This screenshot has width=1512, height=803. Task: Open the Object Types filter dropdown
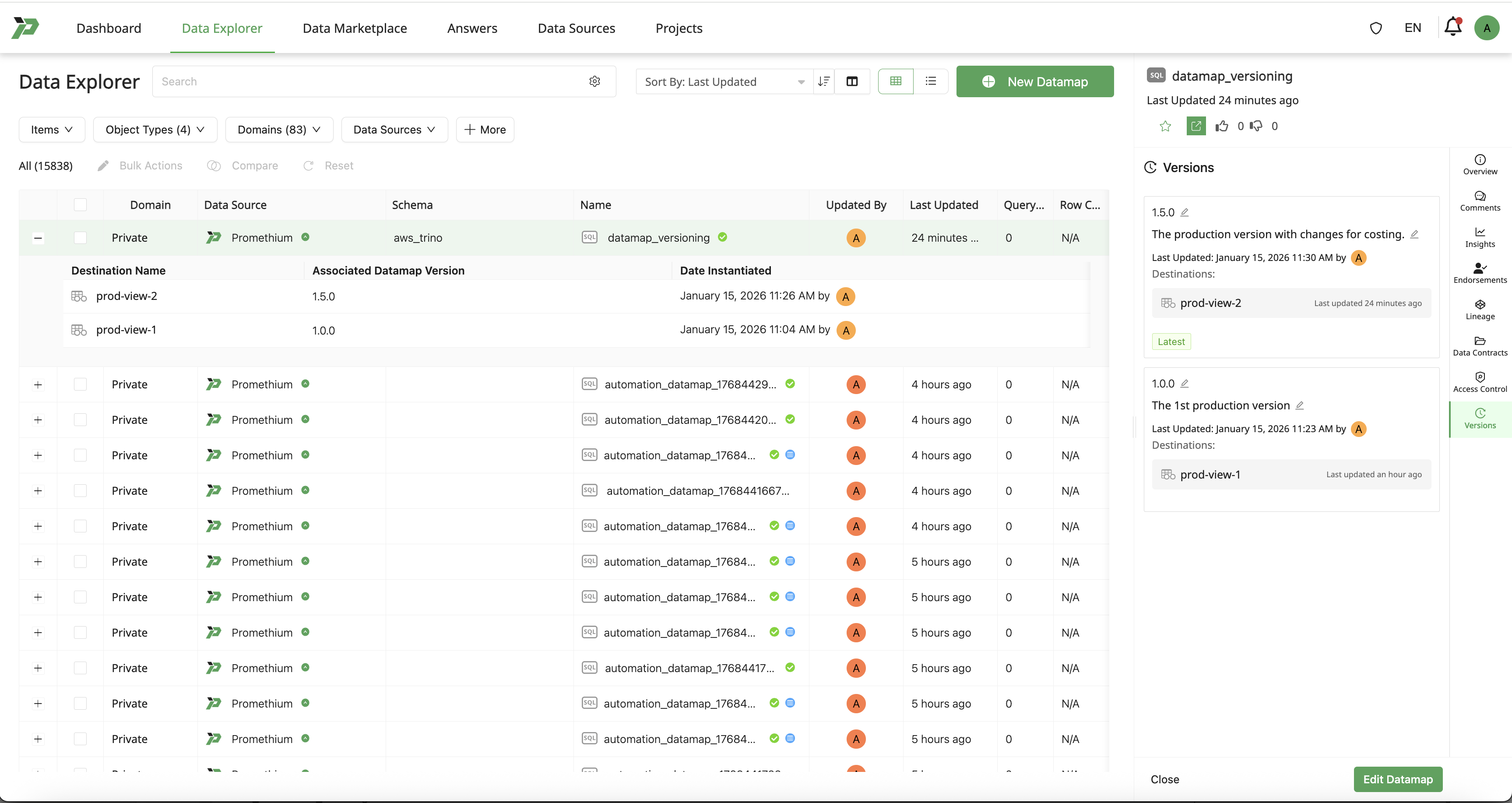(155, 129)
